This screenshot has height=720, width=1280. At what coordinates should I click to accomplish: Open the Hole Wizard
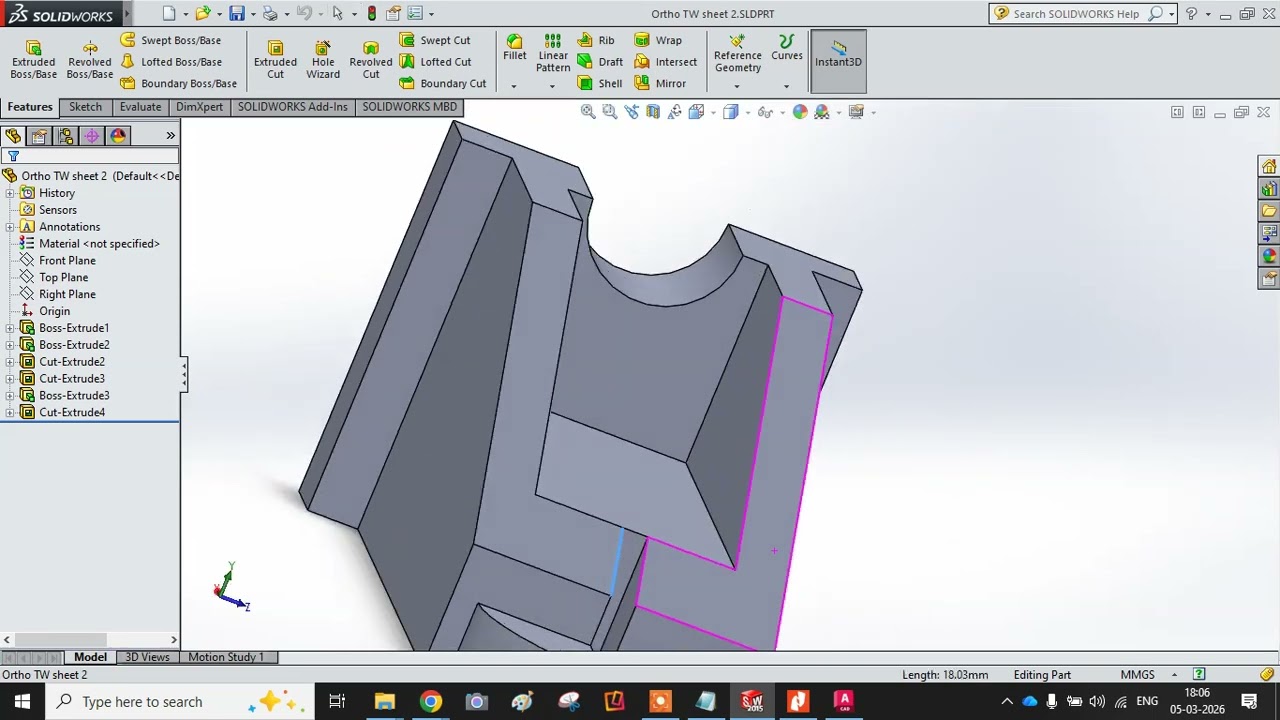click(x=323, y=60)
